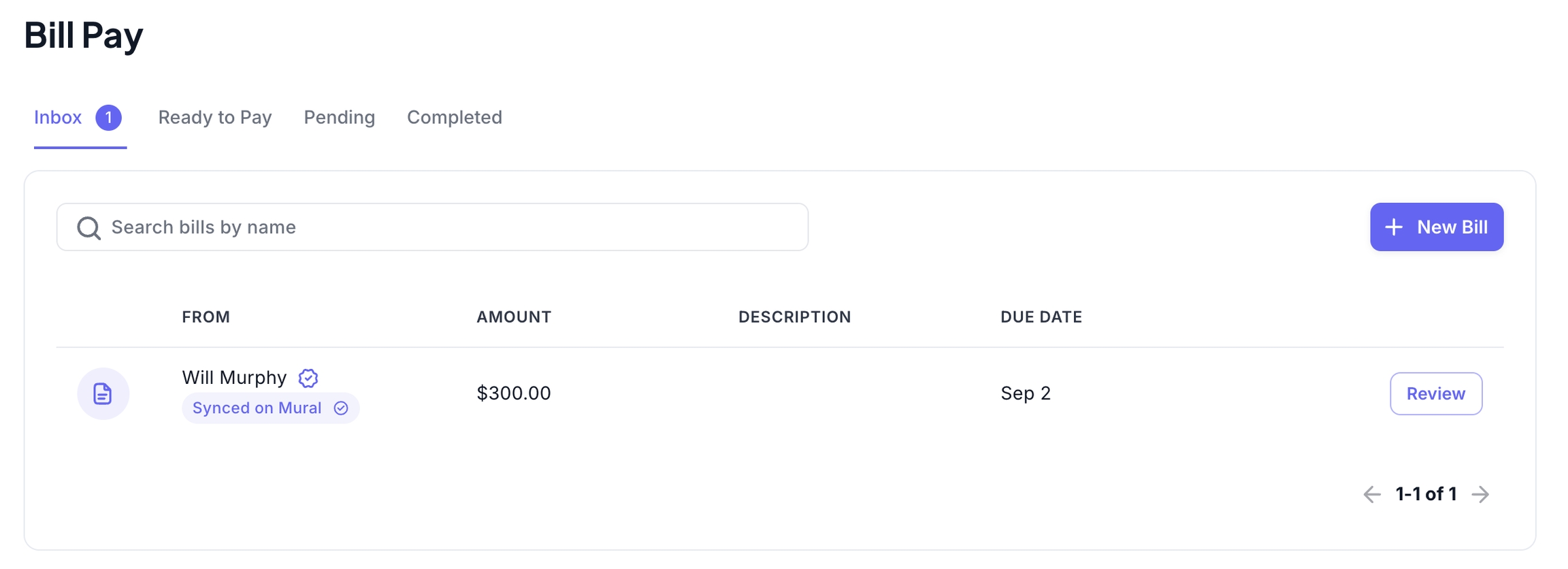This screenshot has width=1568, height=569.
Task: Click the DUE DATE column header
Action: point(1041,317)
